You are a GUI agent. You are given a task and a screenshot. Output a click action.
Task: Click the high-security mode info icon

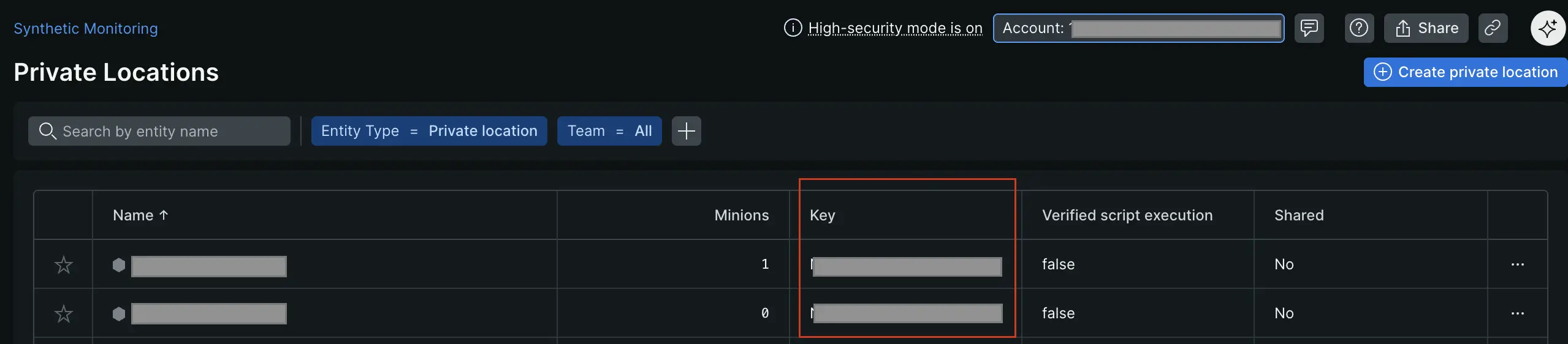coord(793,28)
